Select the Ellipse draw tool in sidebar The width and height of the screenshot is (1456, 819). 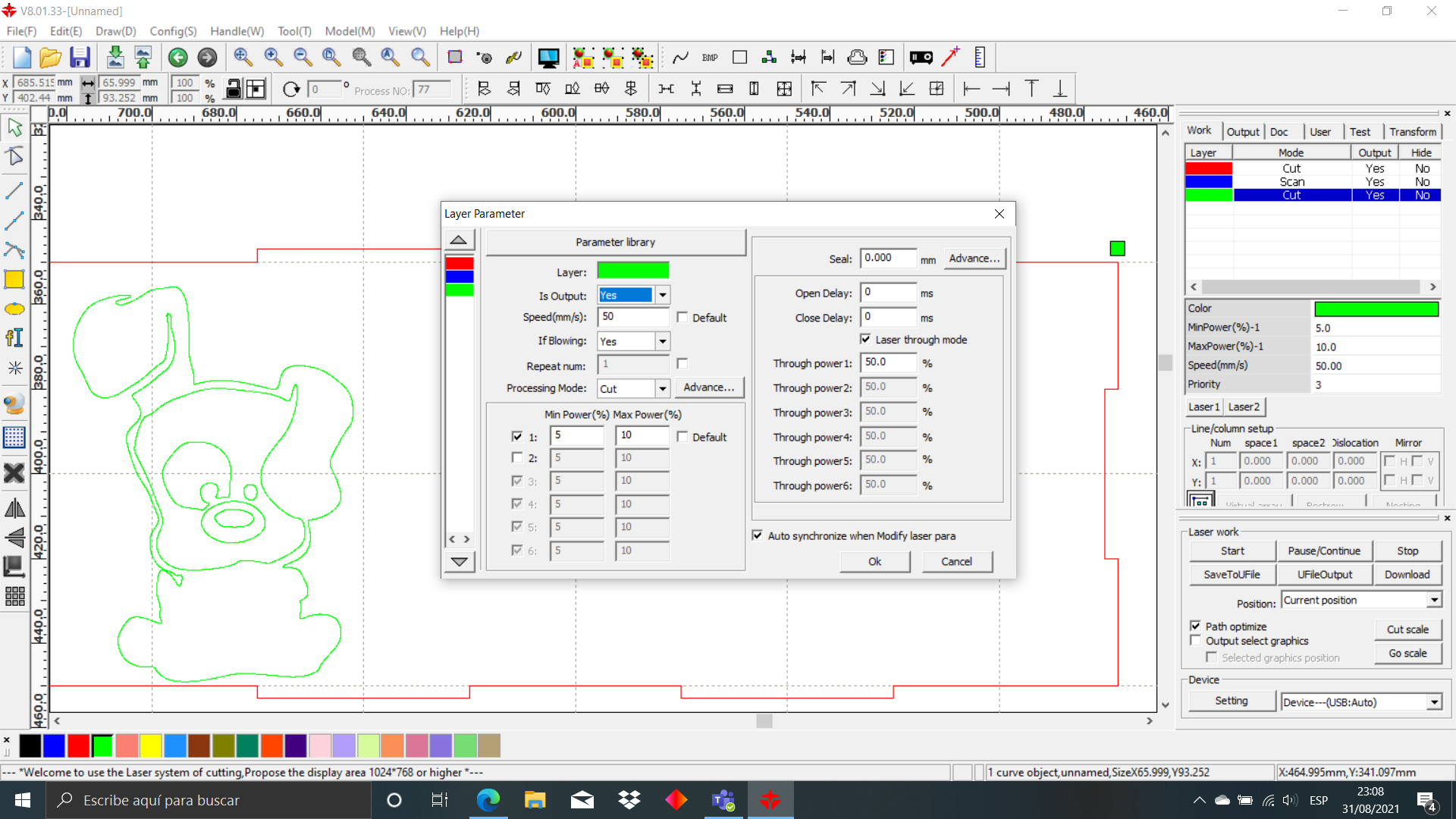point(14,309)
